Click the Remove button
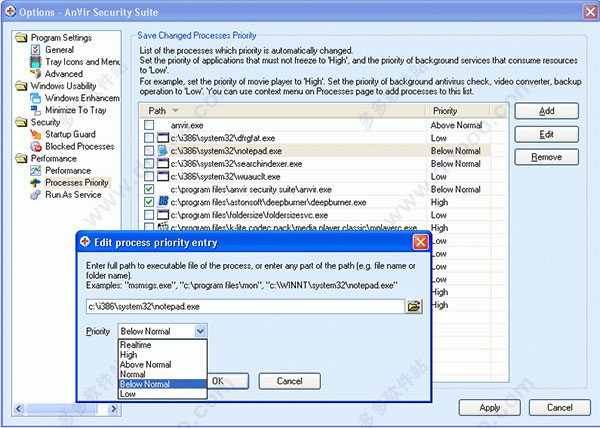Screen dimensions: 600x428 [546, 157]
